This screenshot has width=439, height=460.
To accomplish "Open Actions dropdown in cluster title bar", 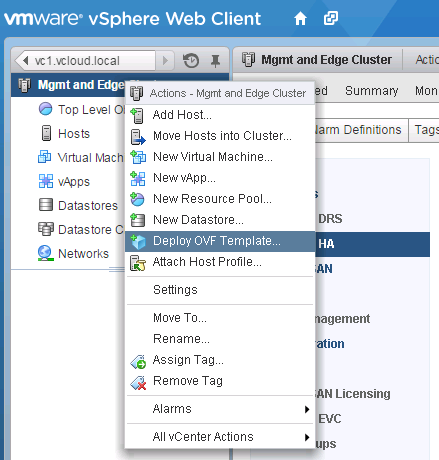I will 427,60.
